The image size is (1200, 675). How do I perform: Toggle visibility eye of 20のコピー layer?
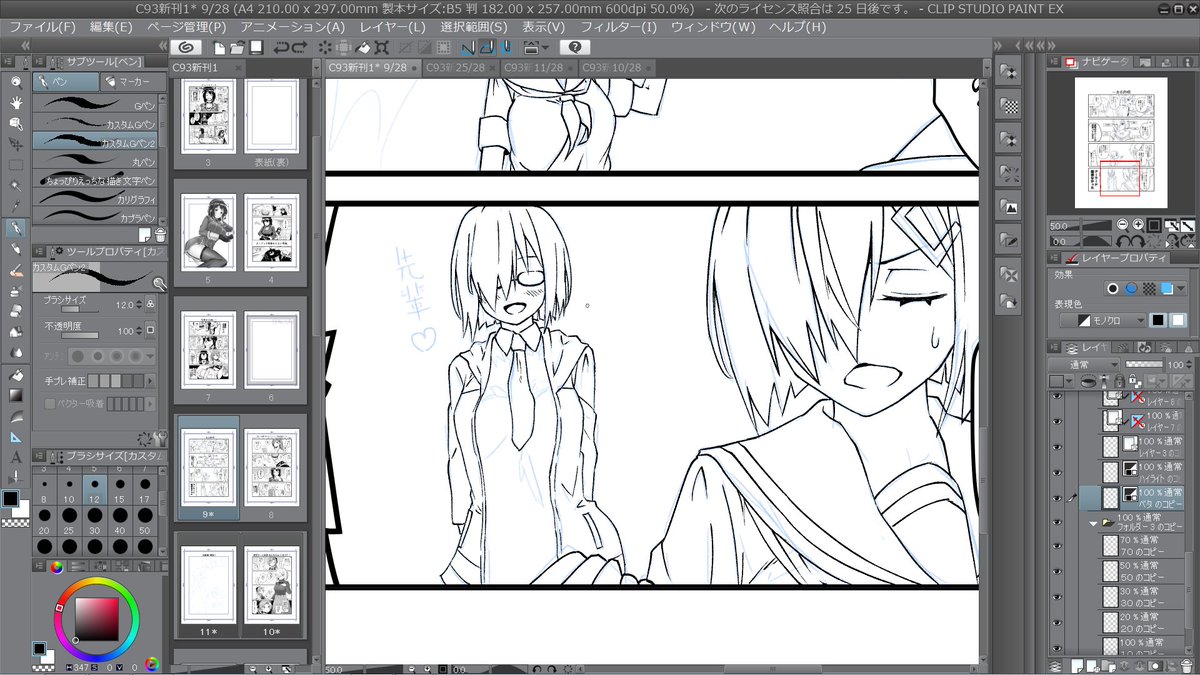tap(1057, 622)
